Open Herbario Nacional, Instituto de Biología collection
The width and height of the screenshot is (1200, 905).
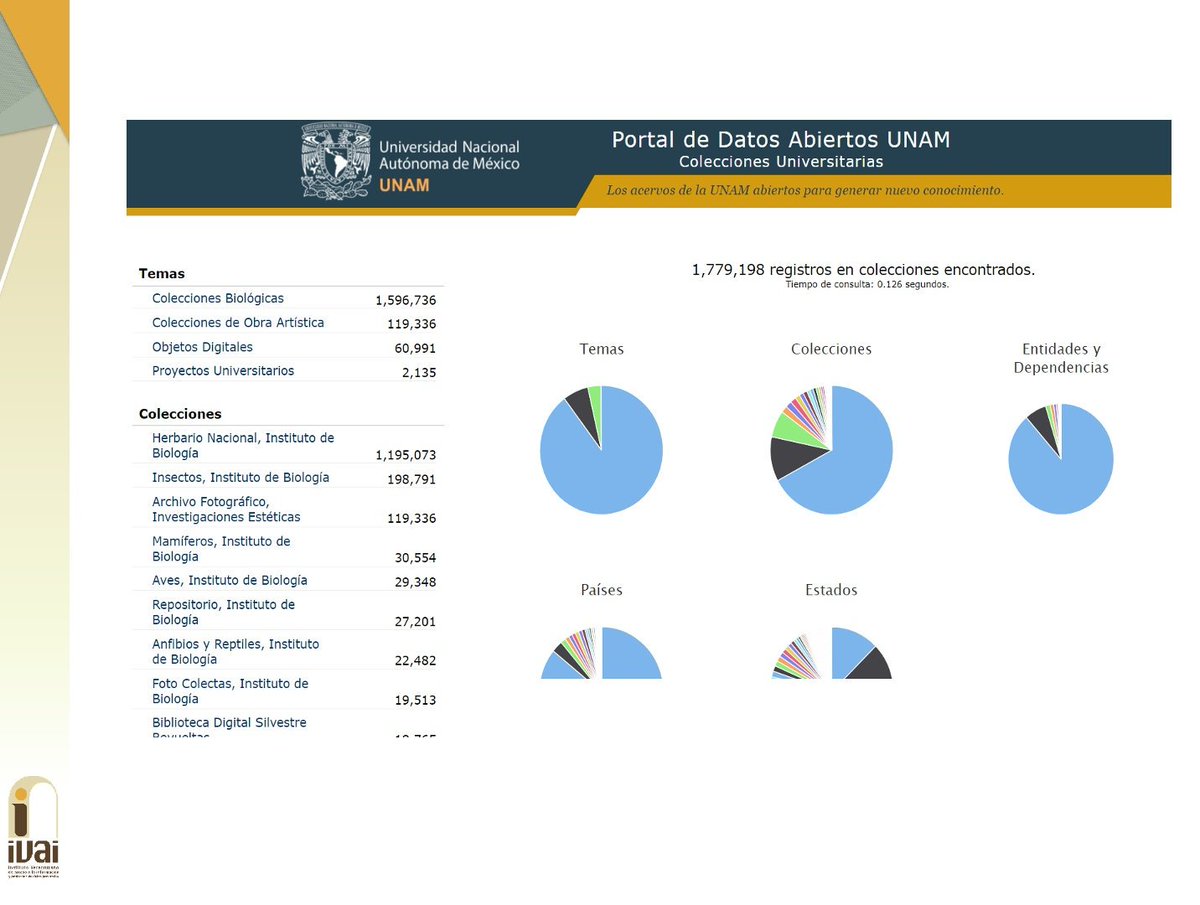243,445
